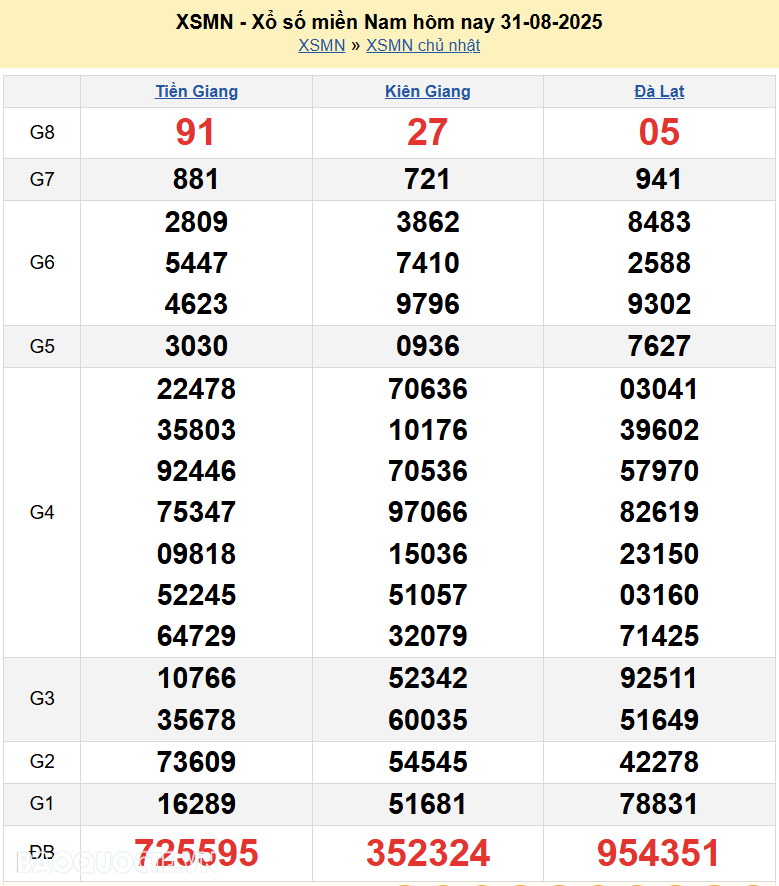Open the XSMN breadcrumb link

[321, 45]
